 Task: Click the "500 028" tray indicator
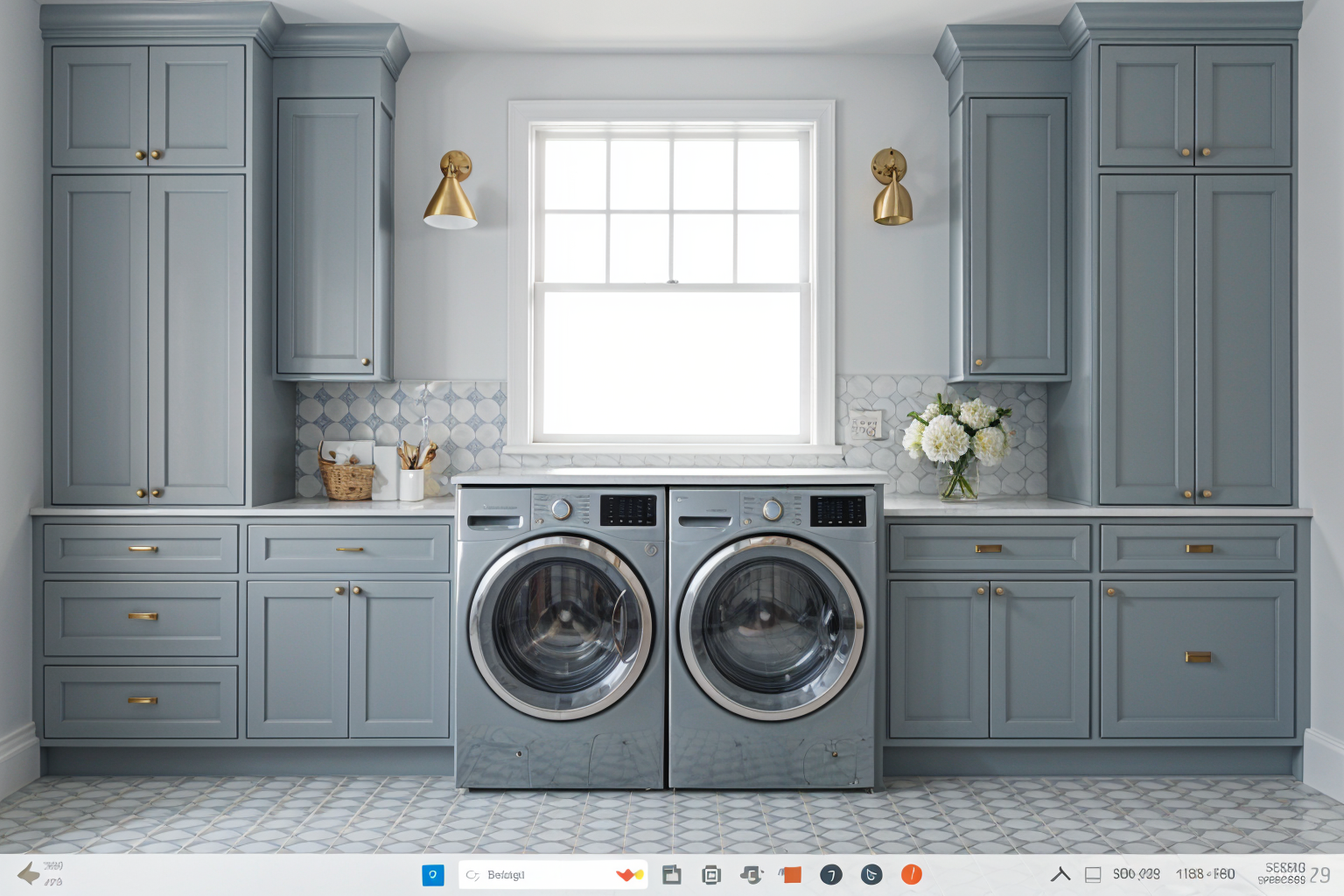coord(1136,874)
